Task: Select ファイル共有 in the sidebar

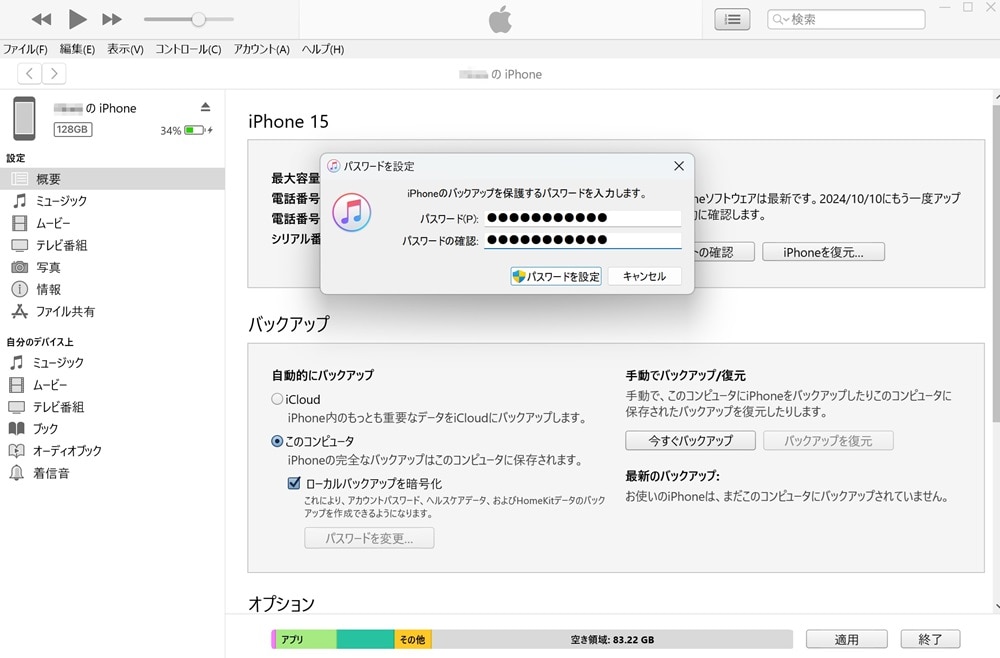Action: (x=65, y=311)
